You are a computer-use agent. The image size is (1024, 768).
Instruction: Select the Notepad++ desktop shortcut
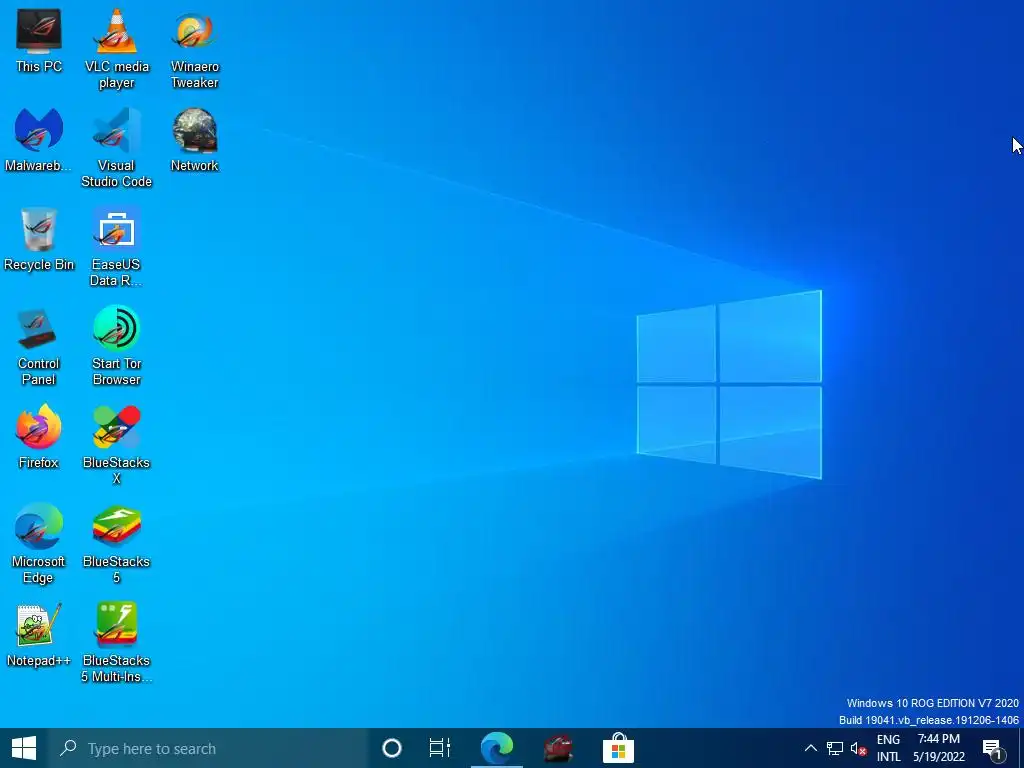(39, 635)
